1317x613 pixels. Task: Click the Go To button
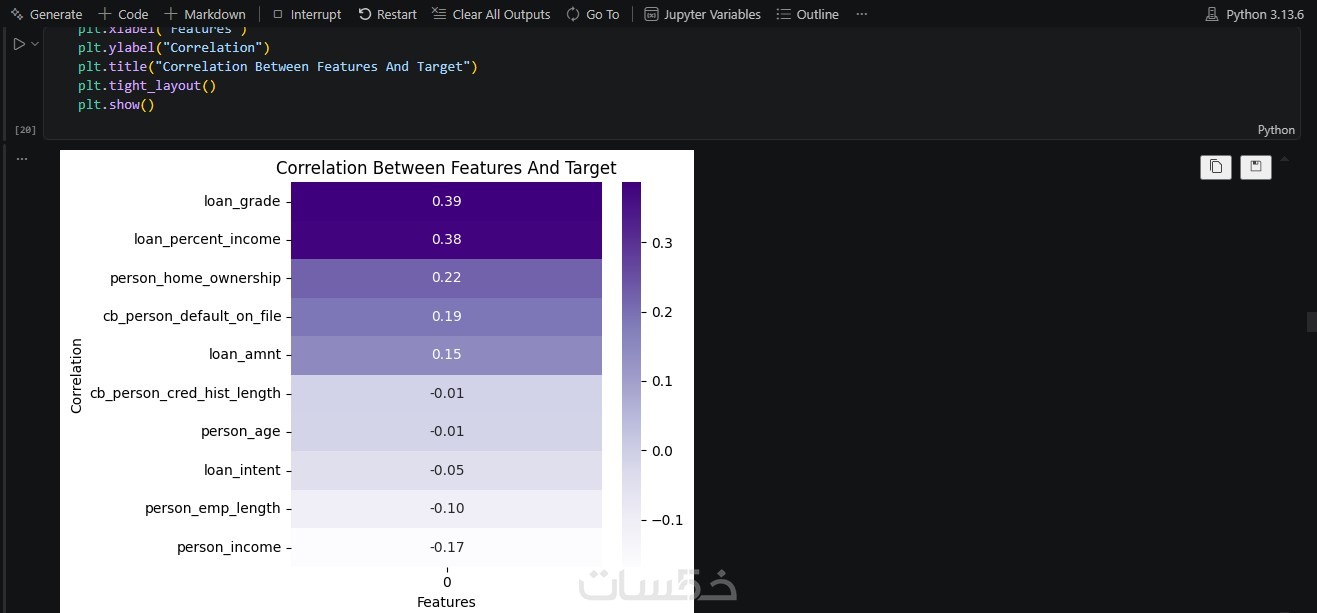[x=592, y=14]
